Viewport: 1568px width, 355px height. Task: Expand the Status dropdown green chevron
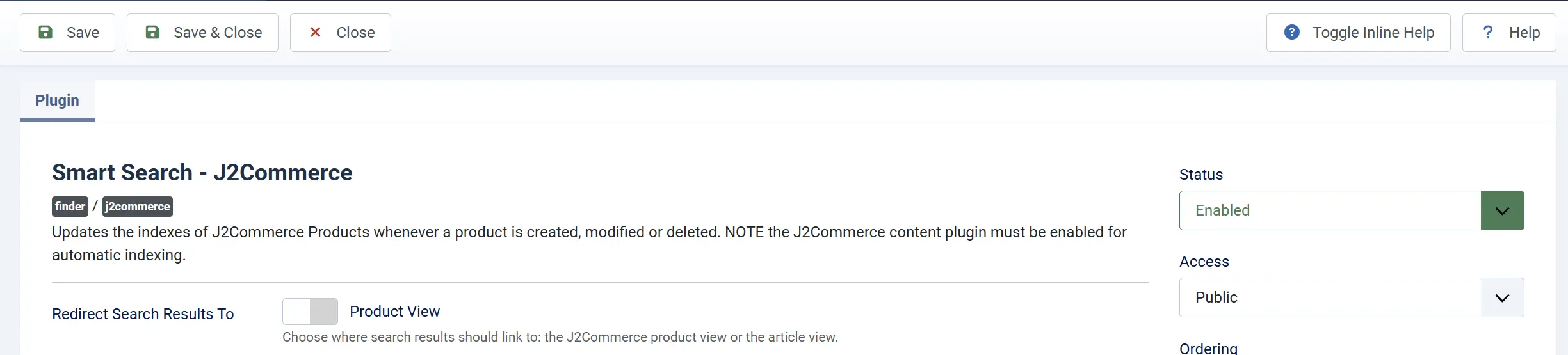point(1502,210)
